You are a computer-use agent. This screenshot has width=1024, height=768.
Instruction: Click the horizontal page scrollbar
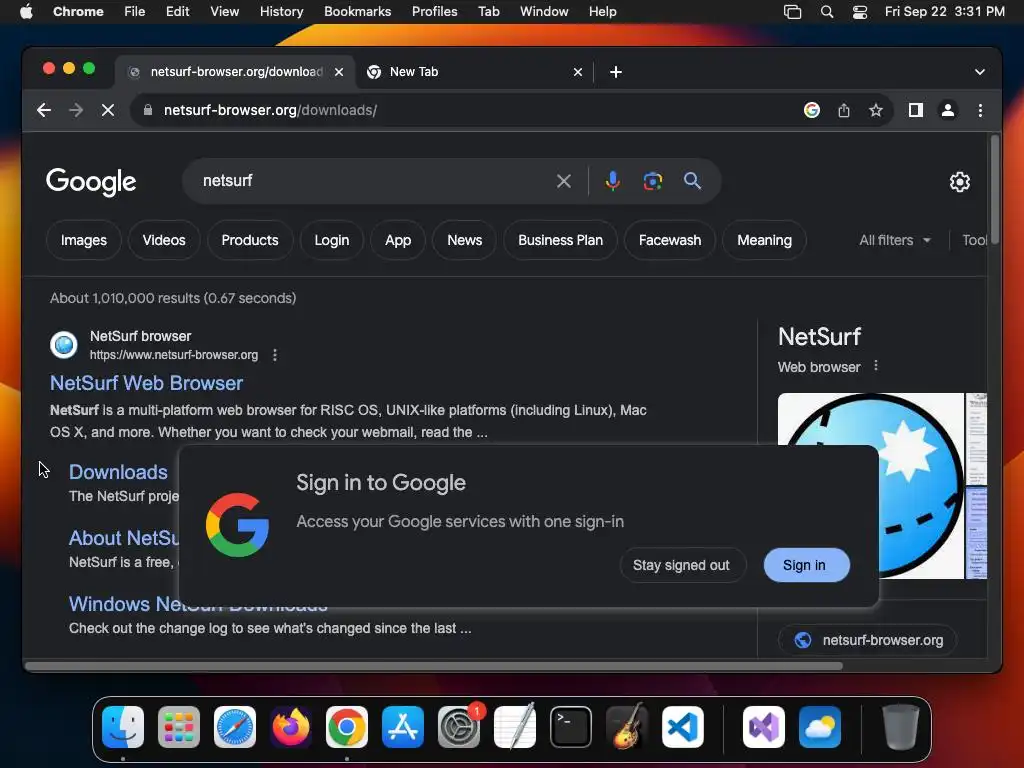tap(434, 666)
